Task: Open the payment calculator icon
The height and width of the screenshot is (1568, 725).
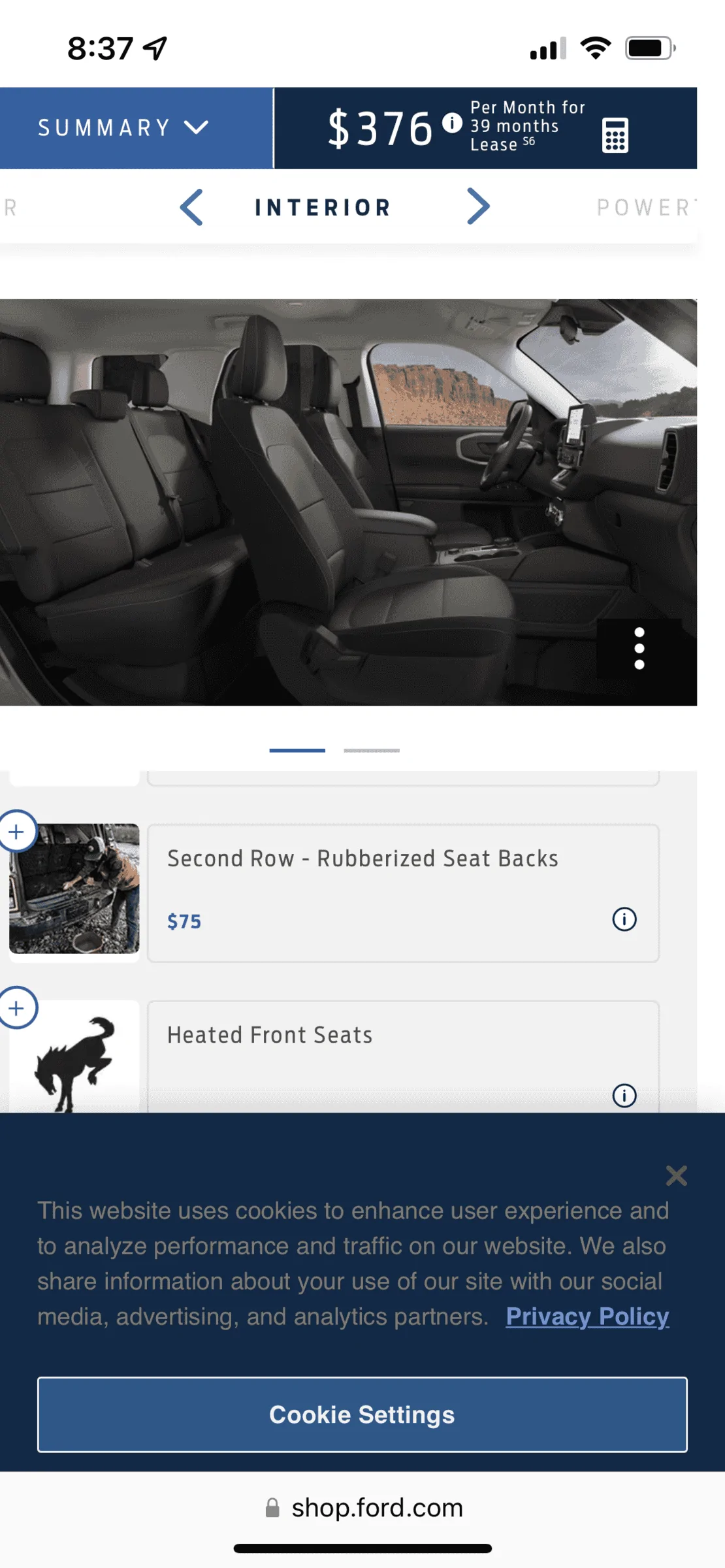Action: [x=615, y=135]
